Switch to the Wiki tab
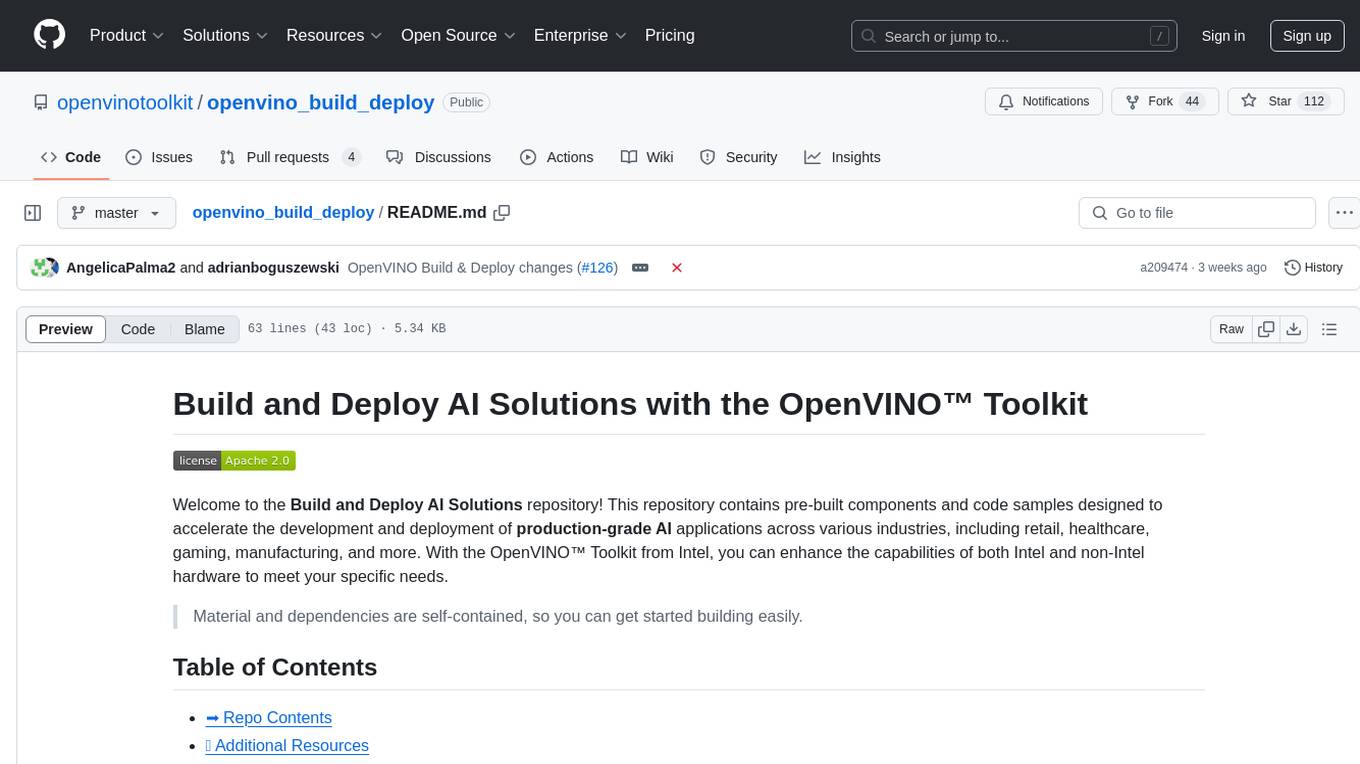This screenshot has width=1360, height=764. (x=647, y=157)
